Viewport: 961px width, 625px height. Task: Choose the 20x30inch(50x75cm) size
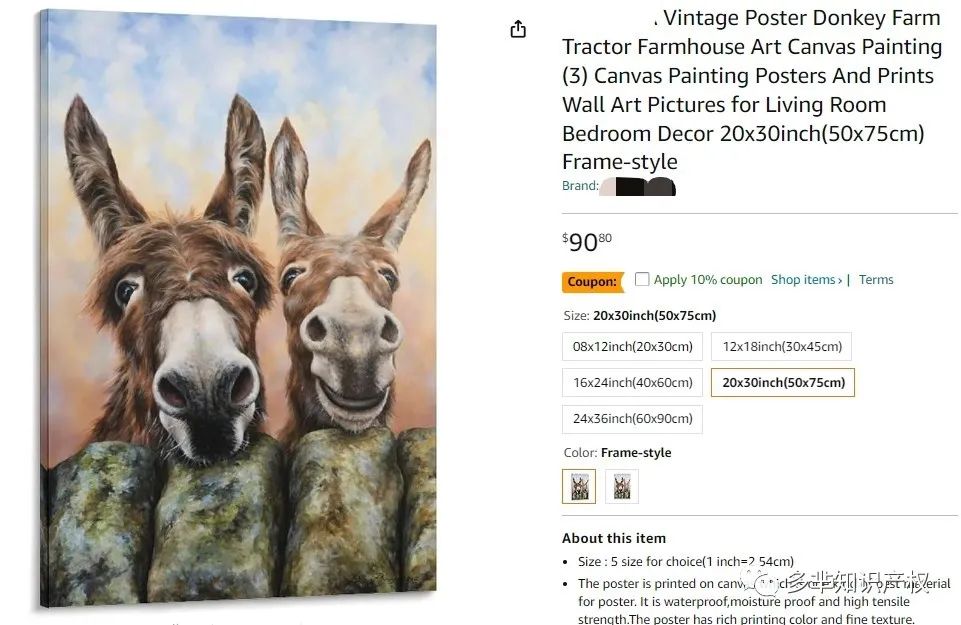coord(783,382)
